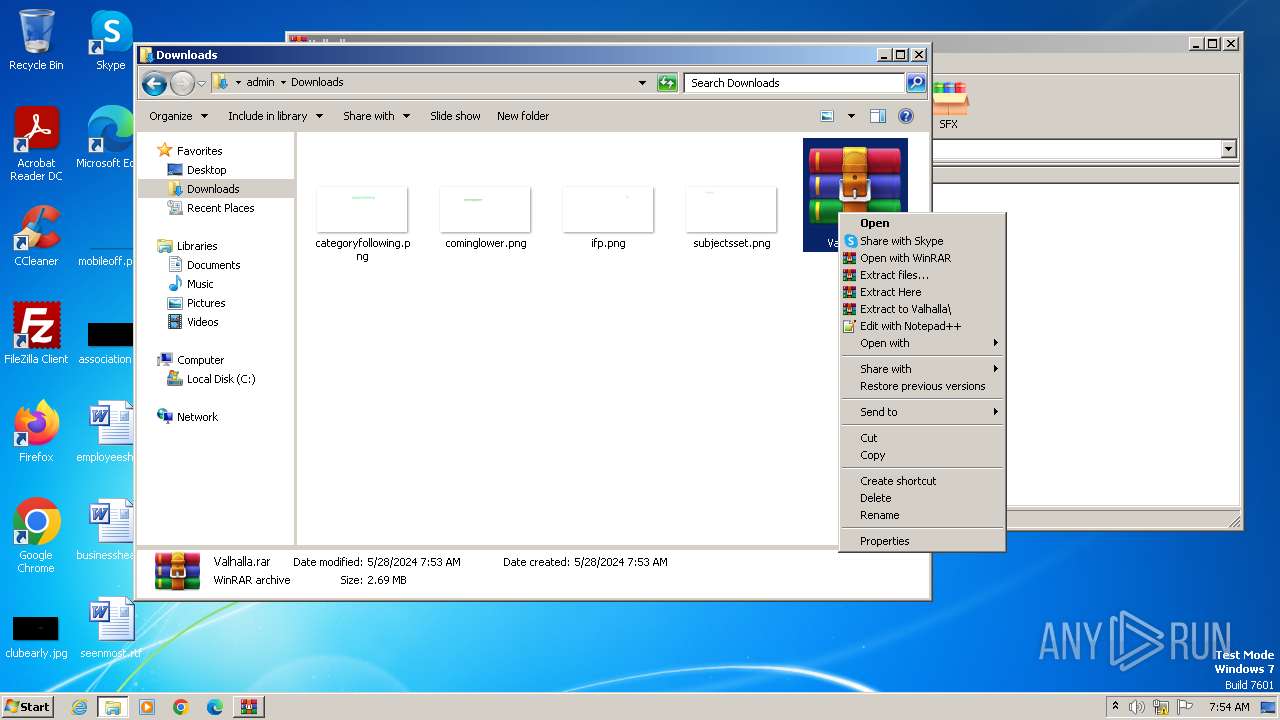The image size is (1280, 720).
Task: Click the taskbar clock showing 7:54 AM
Action: 1228,707
